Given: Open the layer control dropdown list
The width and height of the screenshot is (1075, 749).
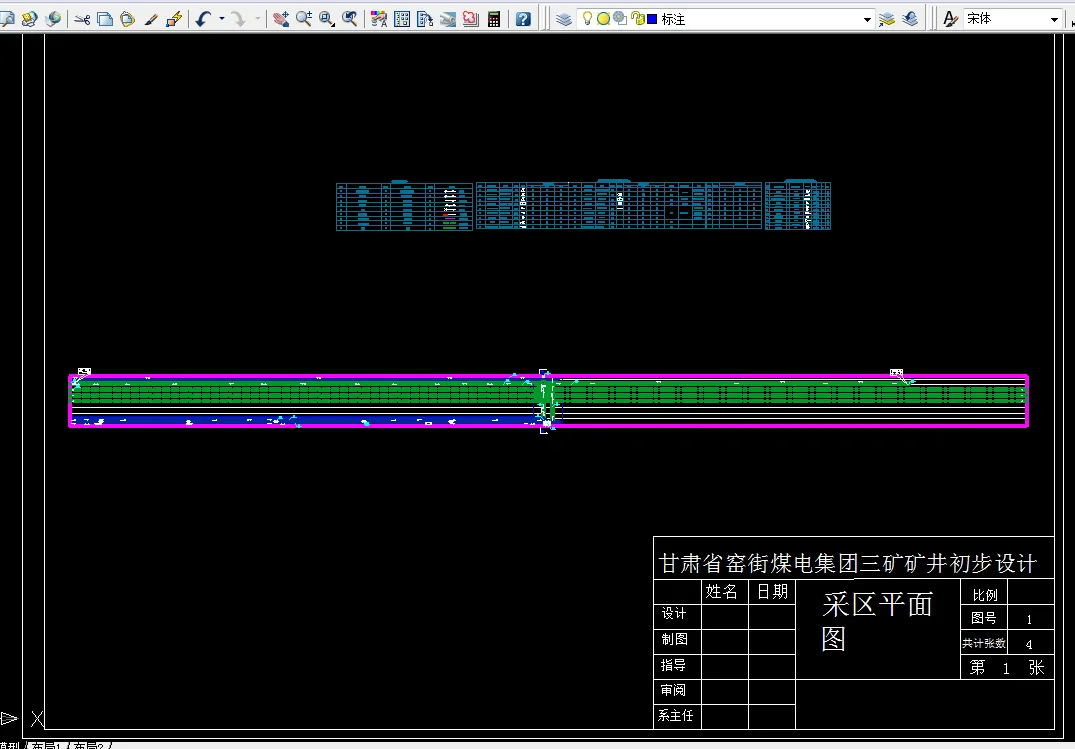Looking at the screenshot, I should pos(867,17).
